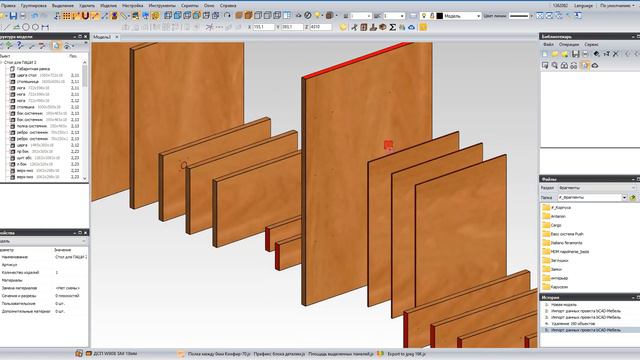Select the Line drawing tool
Image resolution: width=640 pixels, height=360 pixels.
(7, 27)
